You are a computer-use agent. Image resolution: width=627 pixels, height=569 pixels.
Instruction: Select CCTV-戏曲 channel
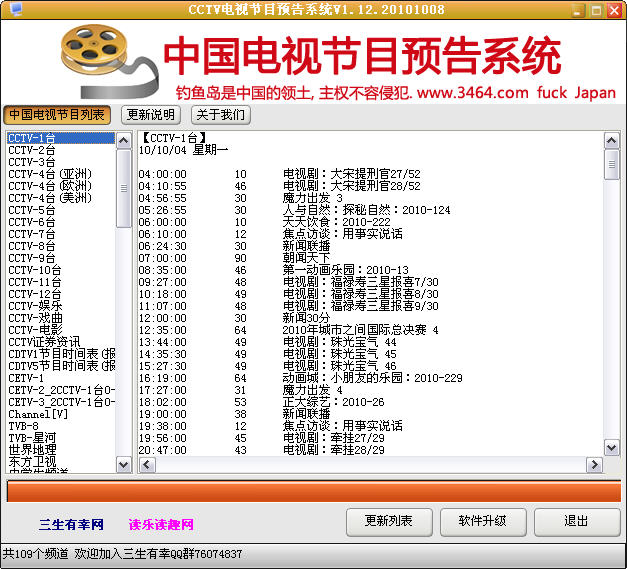coord(61,318)
